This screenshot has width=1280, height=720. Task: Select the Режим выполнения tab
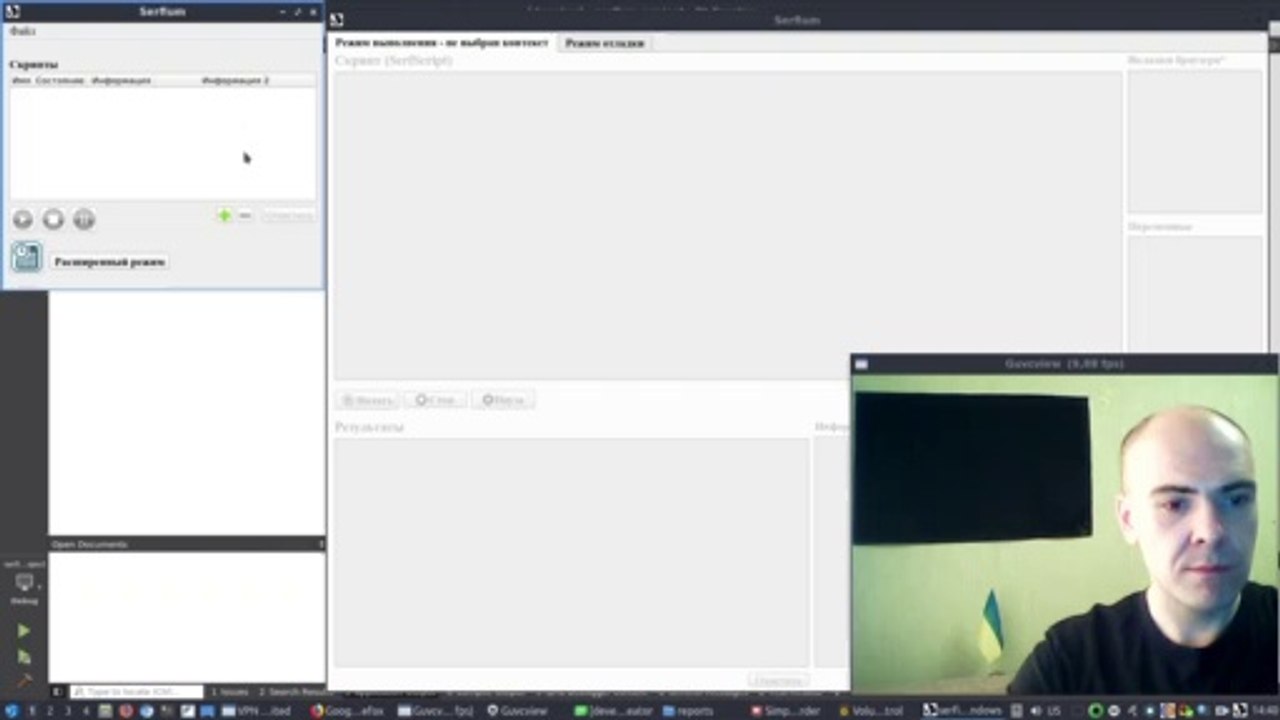pos(441,43)
